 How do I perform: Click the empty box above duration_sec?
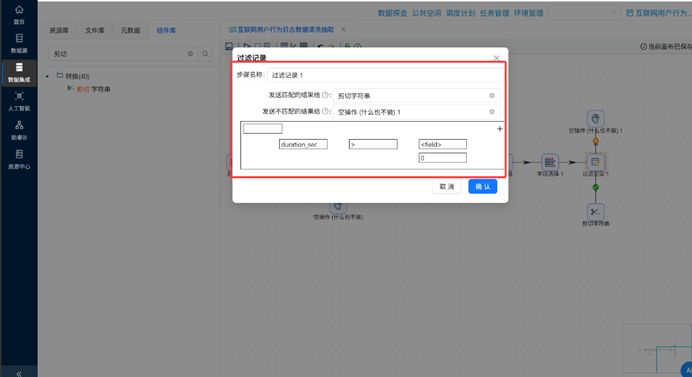pos(263,128)
